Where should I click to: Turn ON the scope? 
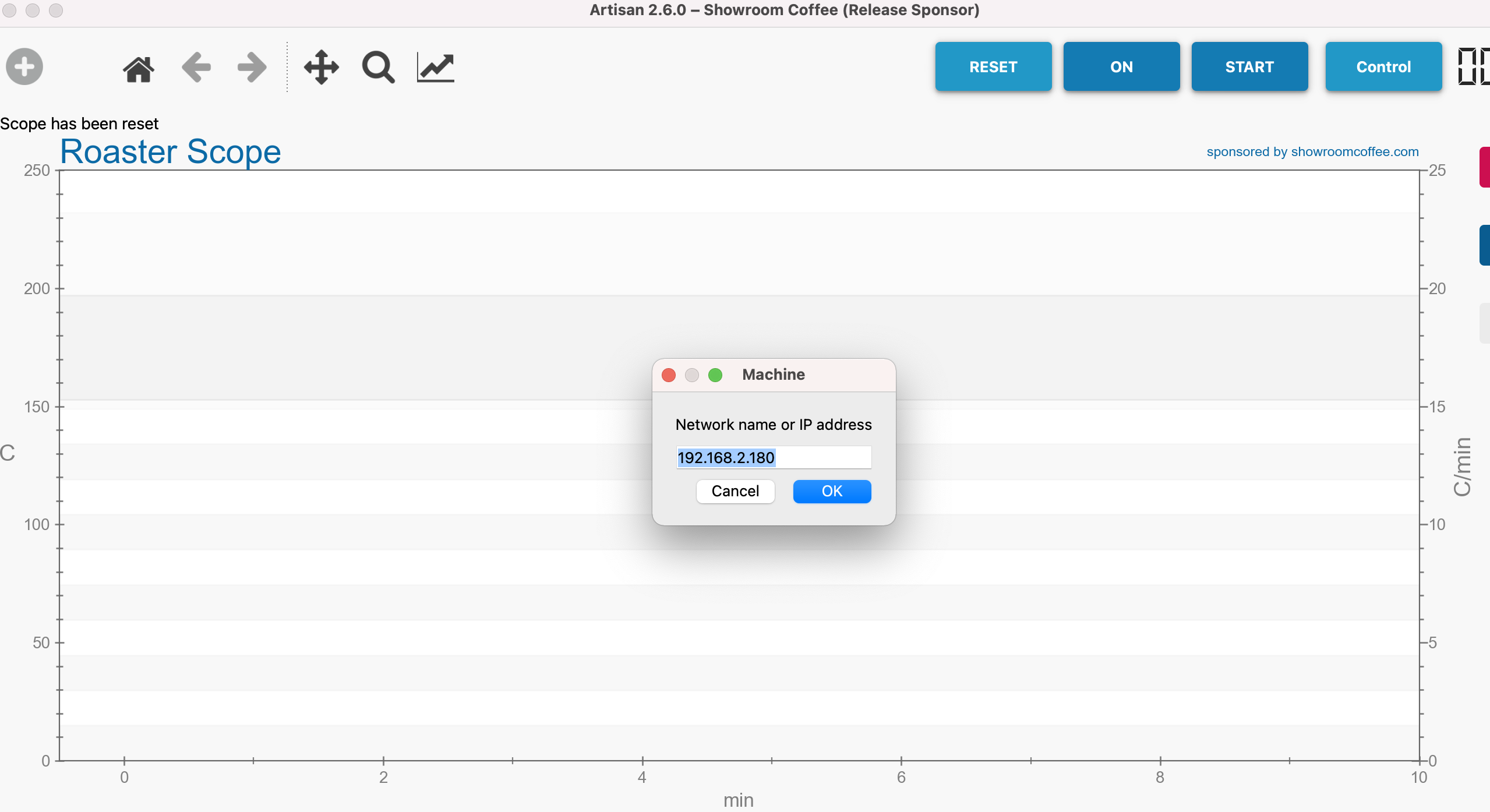1121,66
